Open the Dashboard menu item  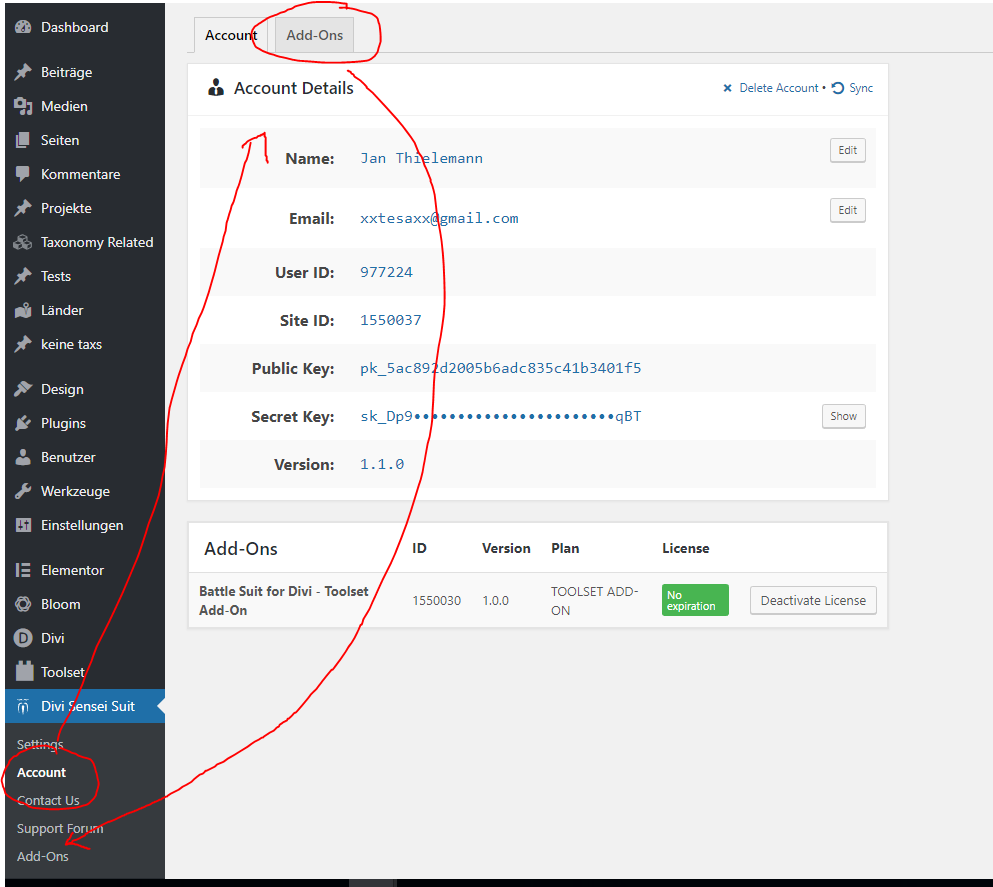pyautogui.click(x=85, y=27)
